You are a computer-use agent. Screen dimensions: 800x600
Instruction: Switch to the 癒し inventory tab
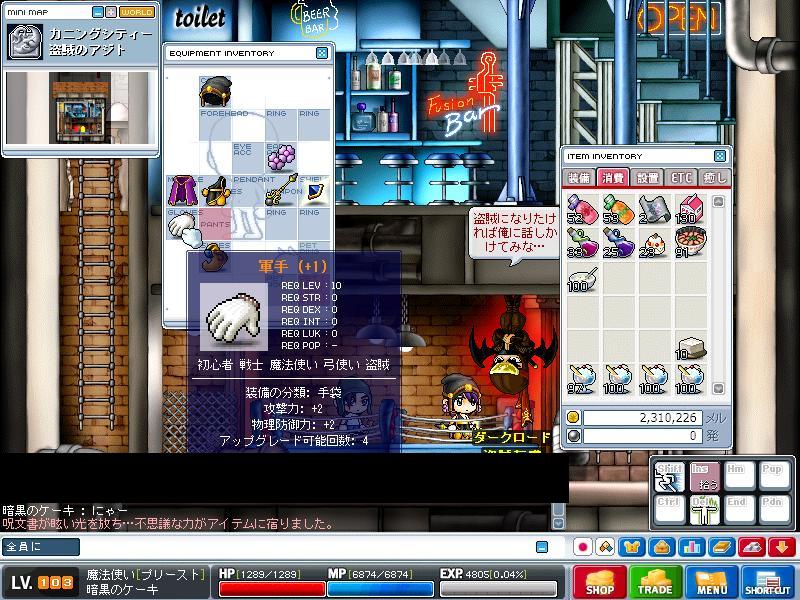click(714, 178)
